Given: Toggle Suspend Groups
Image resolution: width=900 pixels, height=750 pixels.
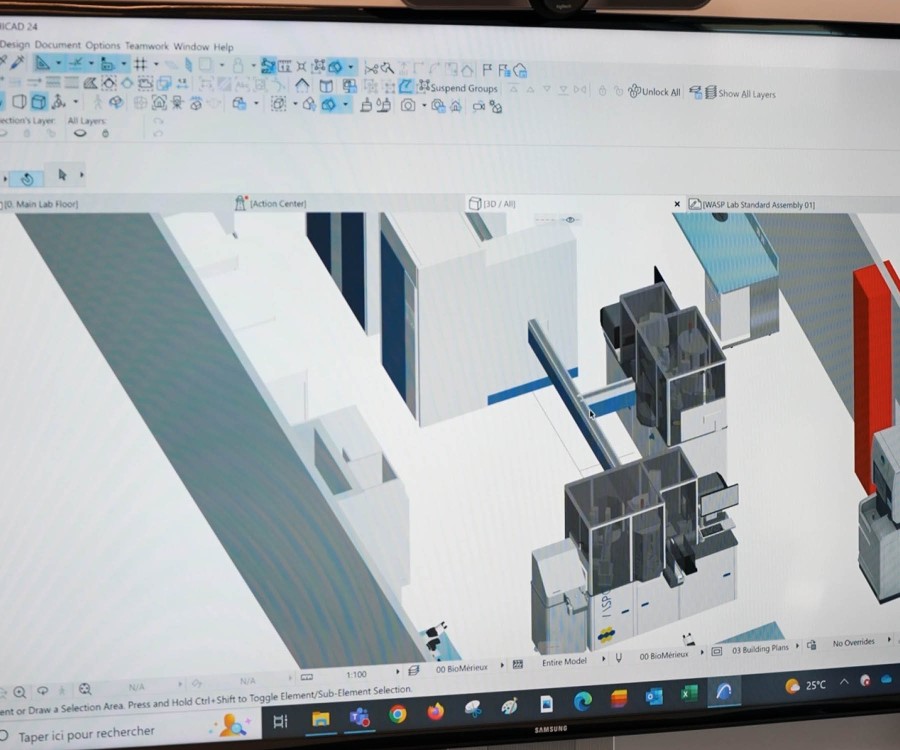Looking at the screenshot, I should click(x=456, y=88).
